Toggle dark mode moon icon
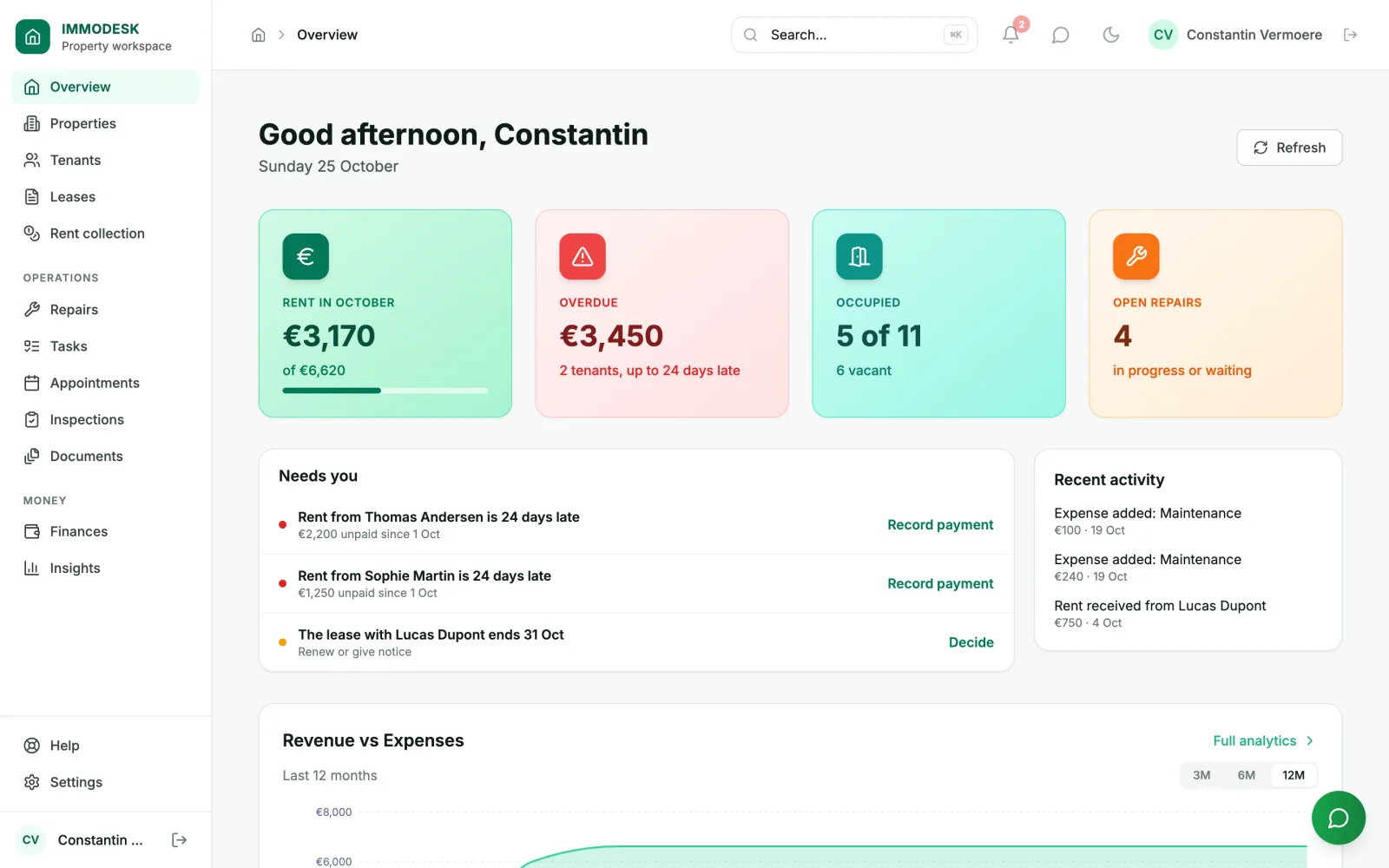The image size is (1389, 868). 1110,35
